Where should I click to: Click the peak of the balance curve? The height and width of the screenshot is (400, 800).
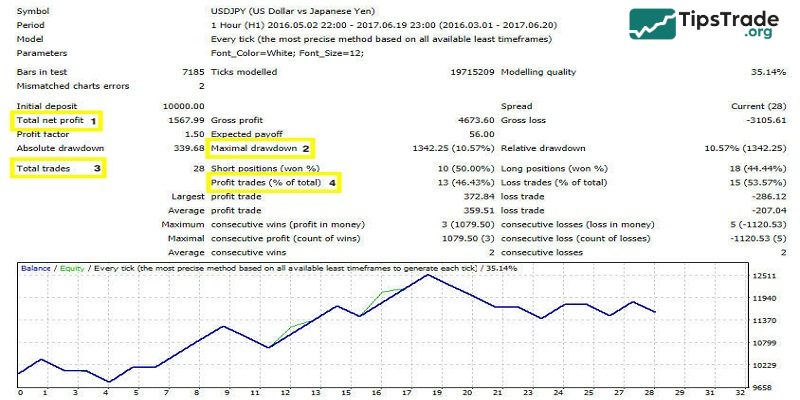[x=428, y=274]
